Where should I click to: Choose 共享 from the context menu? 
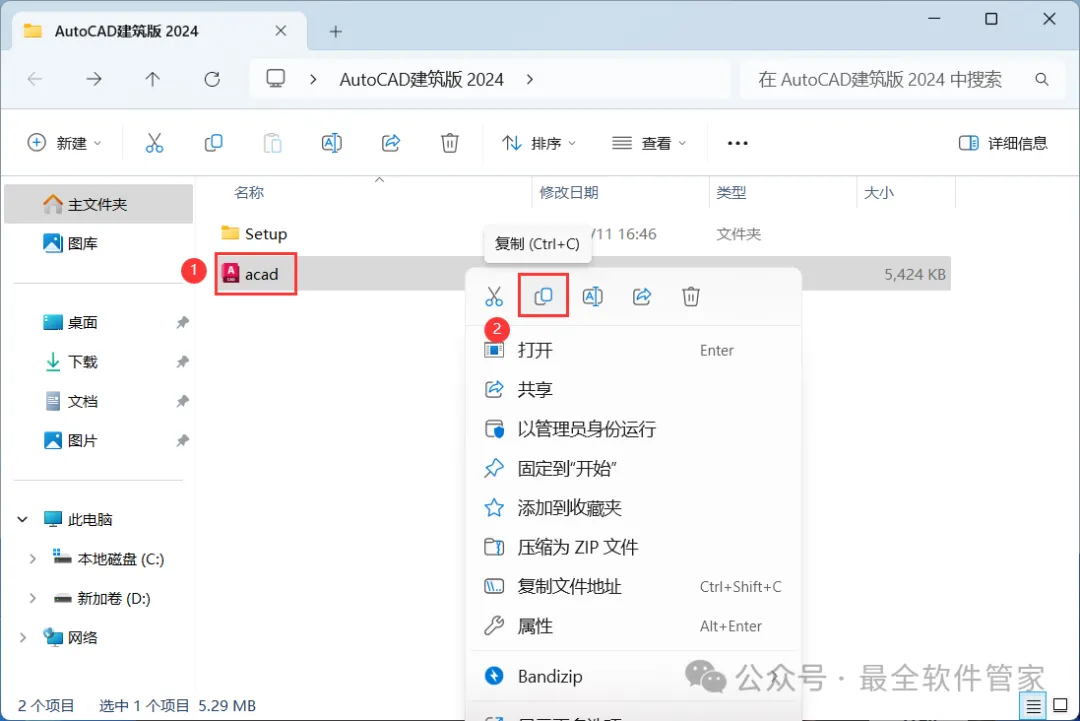click(634, 390)
